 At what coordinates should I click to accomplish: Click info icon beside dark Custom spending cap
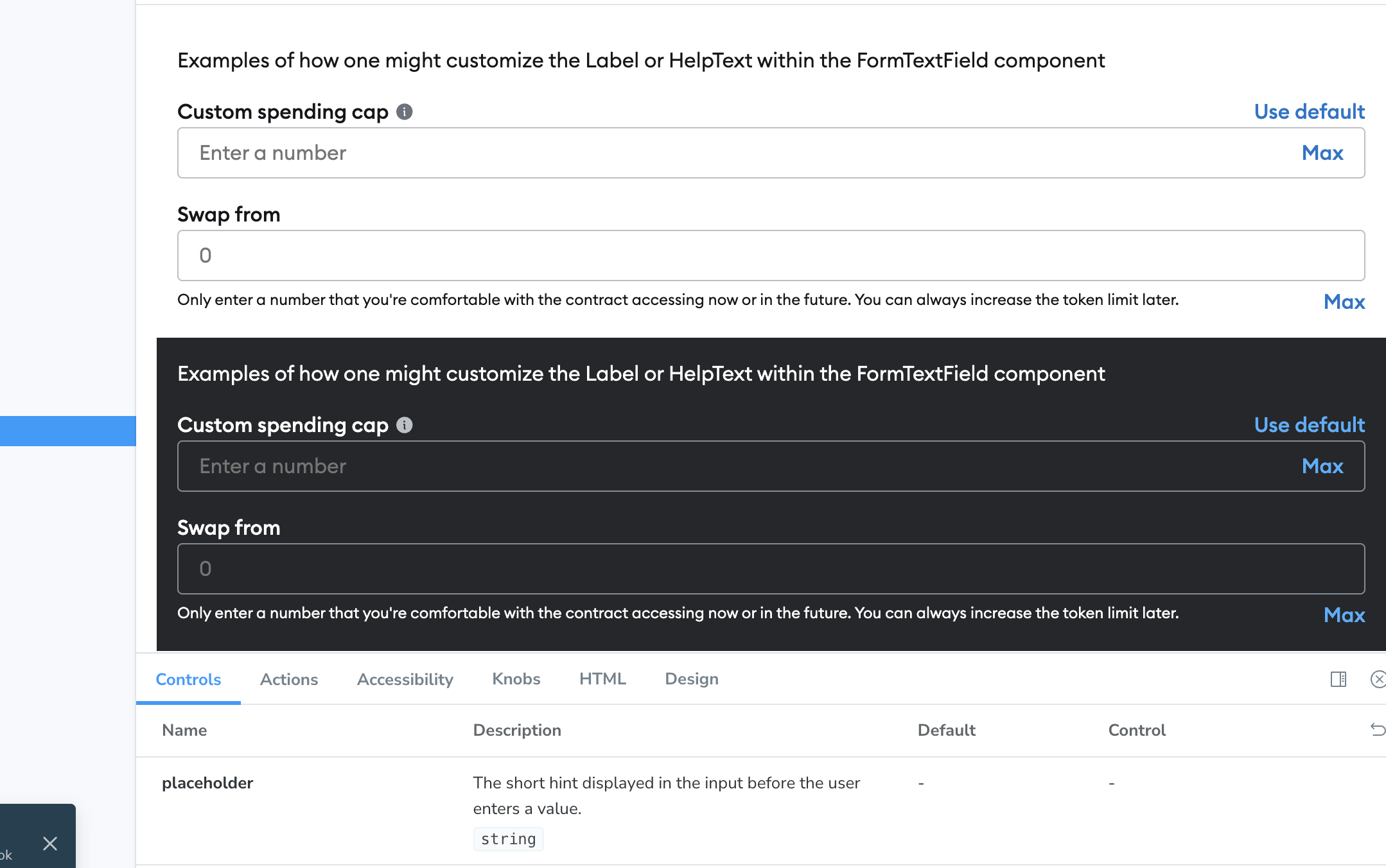(404, 425)
